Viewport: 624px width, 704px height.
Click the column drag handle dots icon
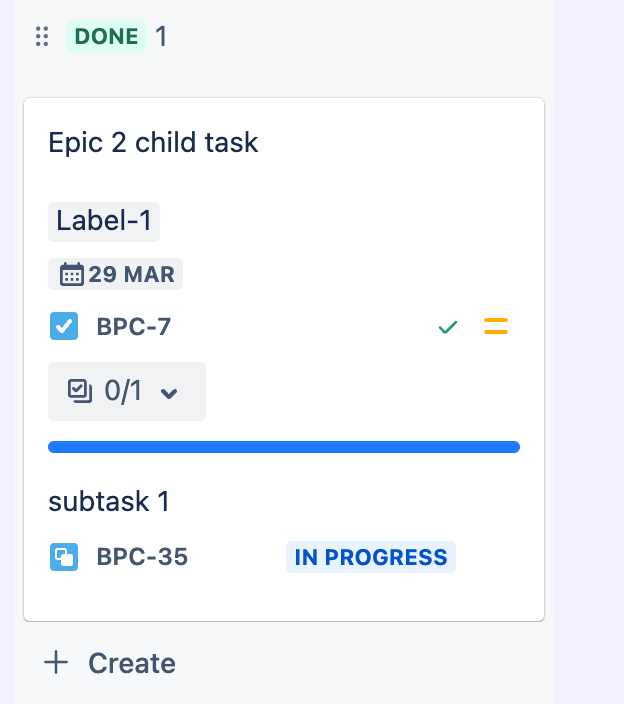[42, 36]
